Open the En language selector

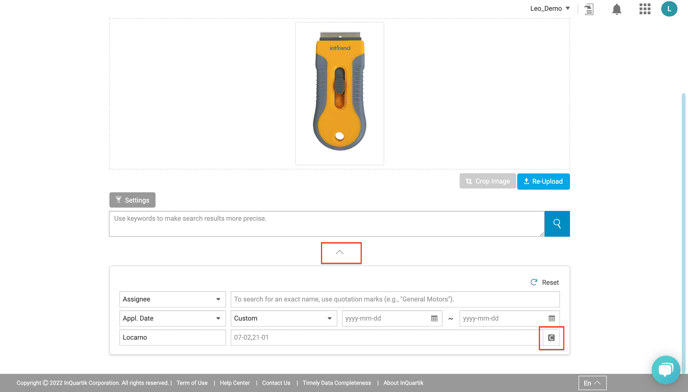592,383
